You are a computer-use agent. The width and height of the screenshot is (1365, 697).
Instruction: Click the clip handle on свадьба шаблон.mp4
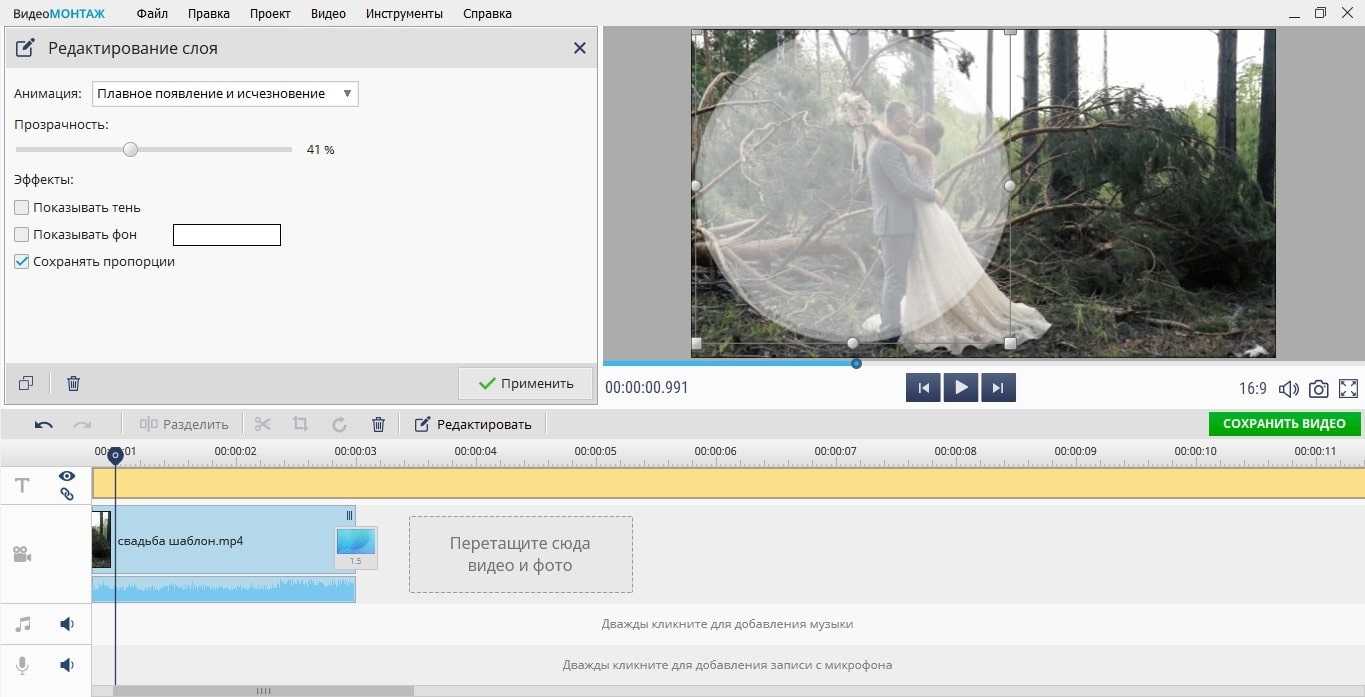[x=349, y=516]
